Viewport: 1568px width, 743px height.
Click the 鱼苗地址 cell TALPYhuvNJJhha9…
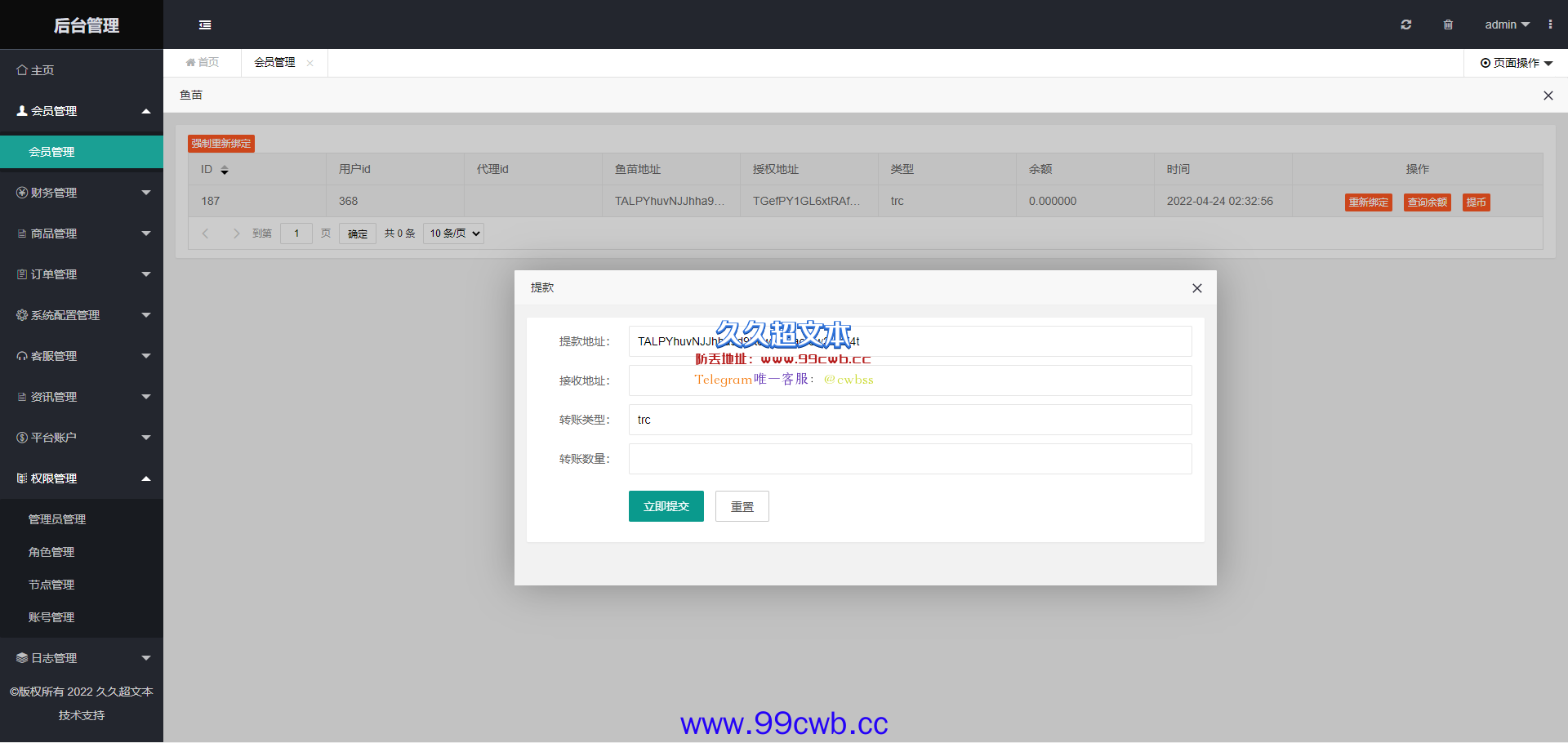[670, 201]
